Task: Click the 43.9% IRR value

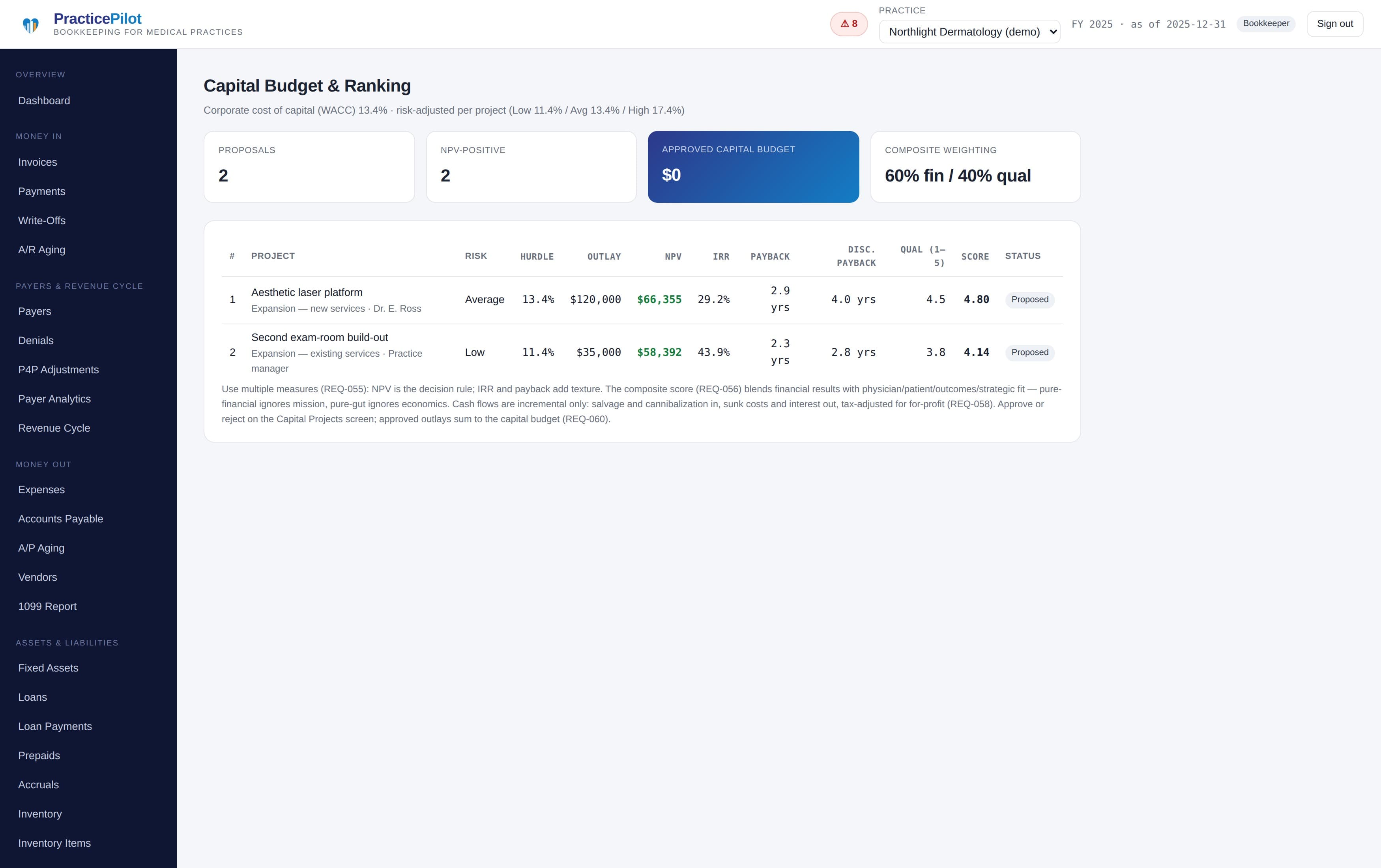Action: click(713, 353)
